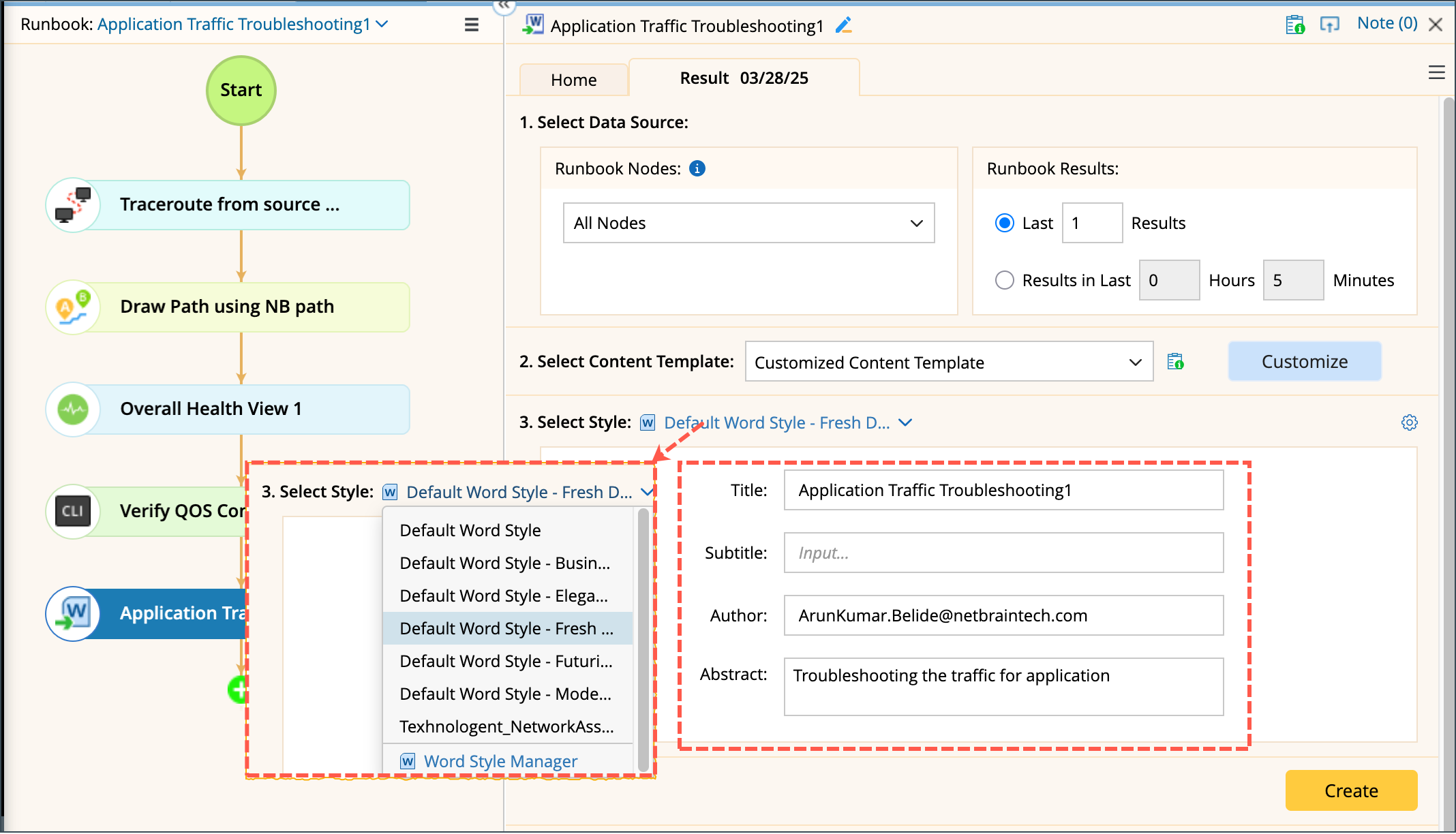Expand the All Nodes dropdown
The height and width of the screenshot is (834, 1456).
pos(748,223)
